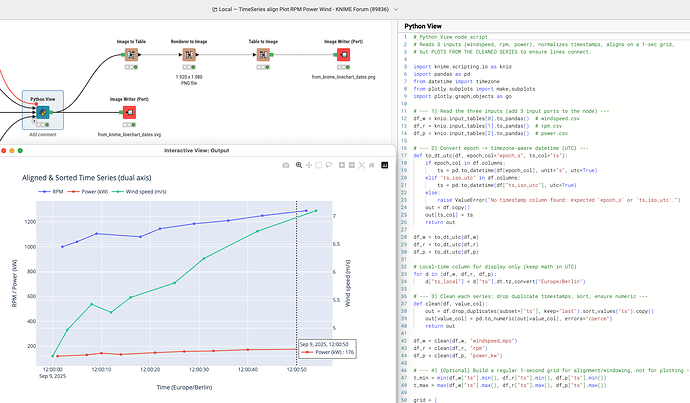Select the Pan tool in chart modebar

[308, 164]
